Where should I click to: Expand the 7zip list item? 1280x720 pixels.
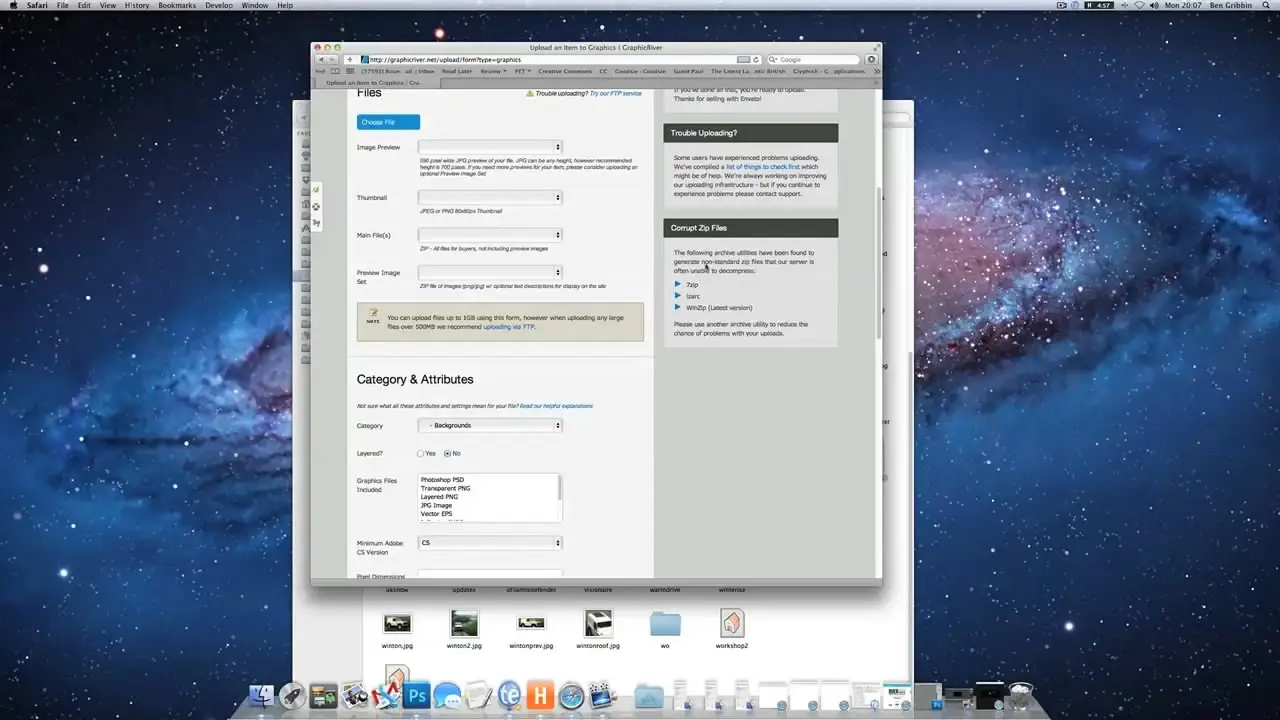coord(677,285)
